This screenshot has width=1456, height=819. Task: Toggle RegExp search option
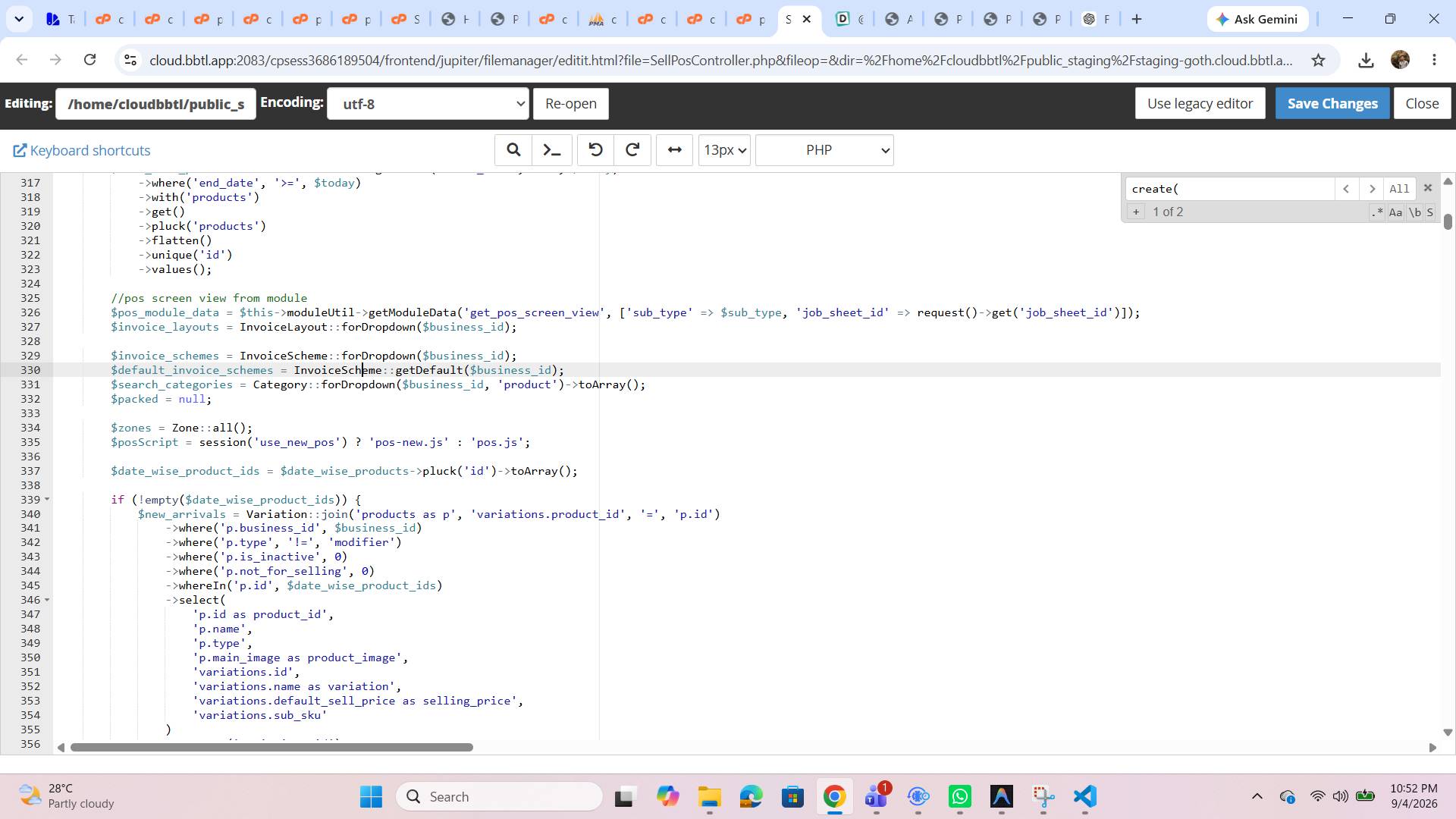pos(1377,212)
